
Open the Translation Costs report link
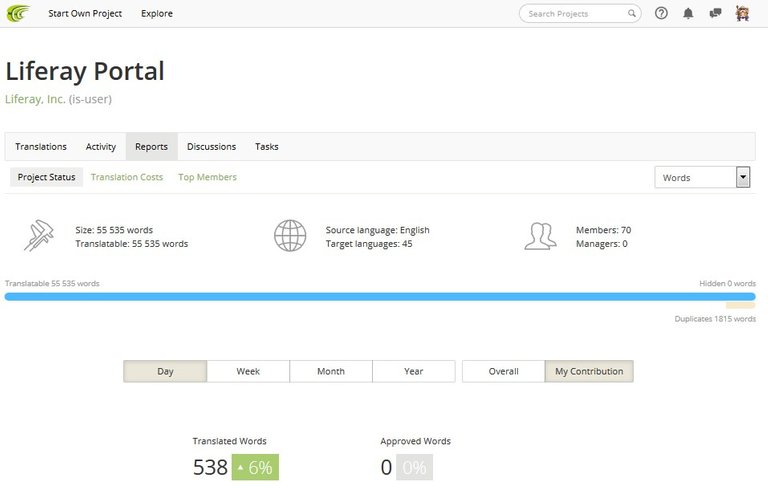tap(127, 177)
